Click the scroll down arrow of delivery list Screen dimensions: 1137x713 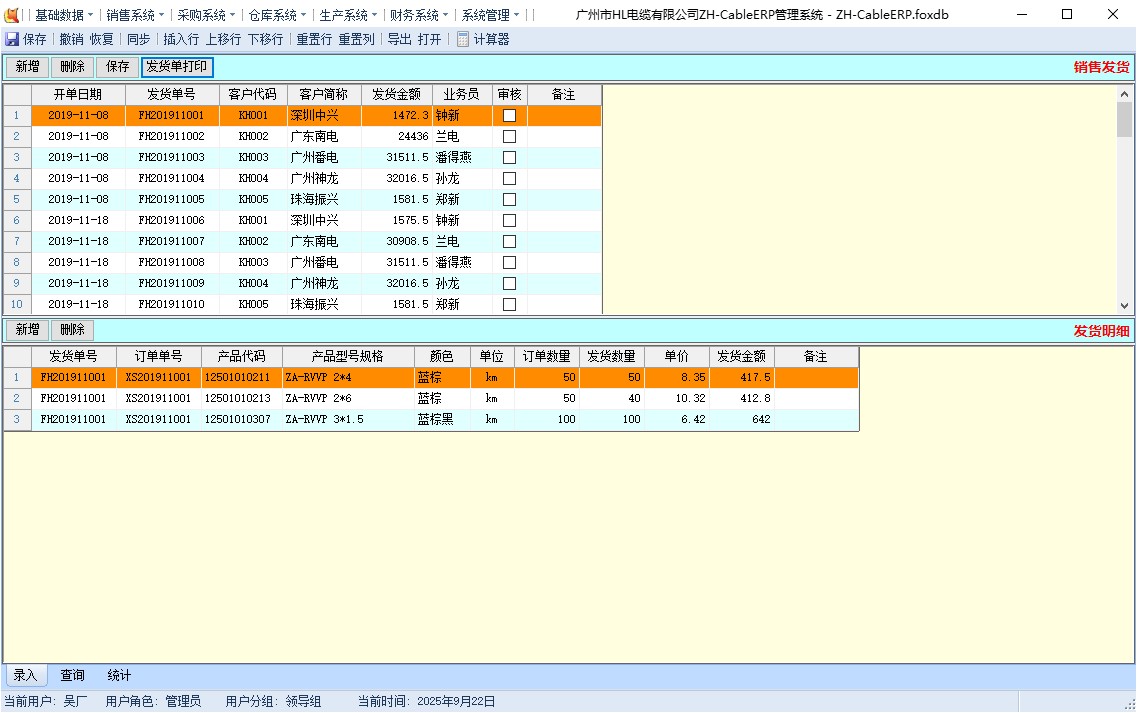point(1124,306)
